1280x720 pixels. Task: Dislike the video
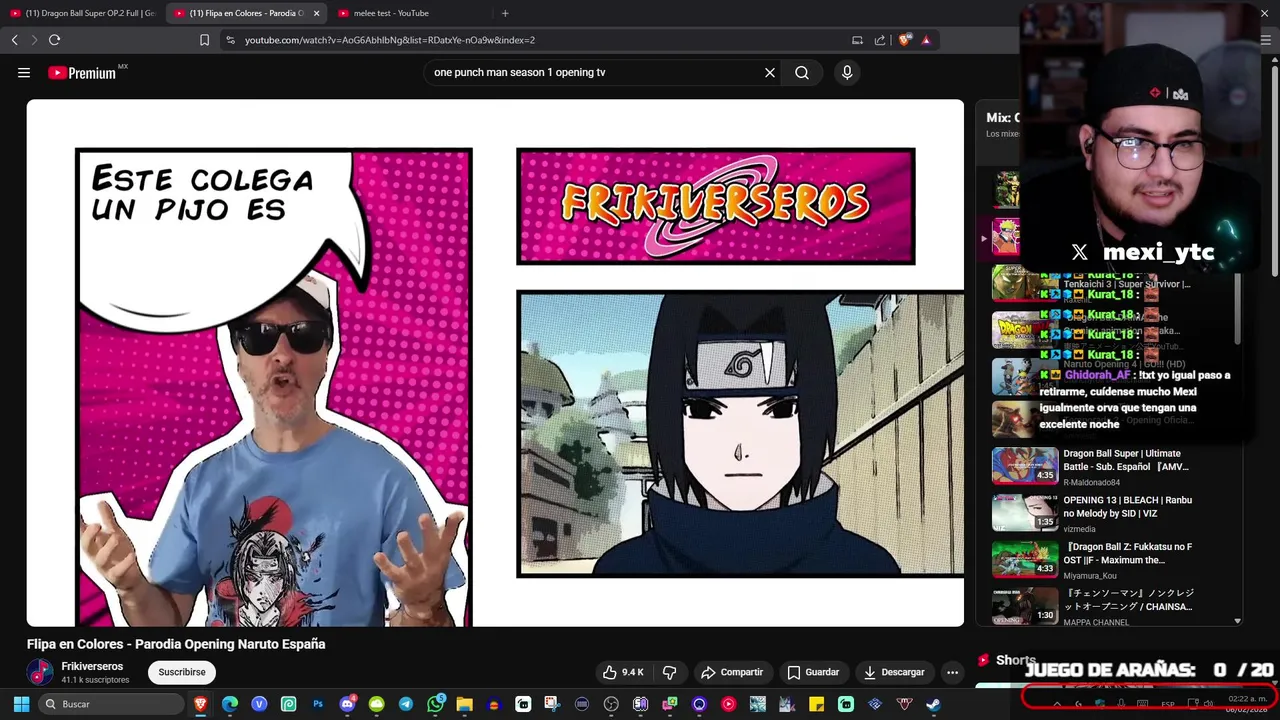(x=670, y=672)
